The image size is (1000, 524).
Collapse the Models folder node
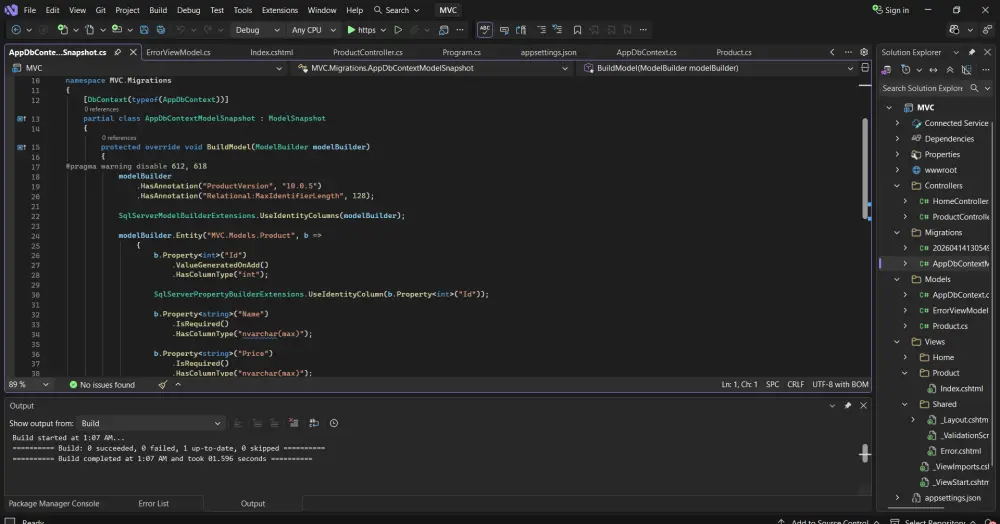[897, 279]
